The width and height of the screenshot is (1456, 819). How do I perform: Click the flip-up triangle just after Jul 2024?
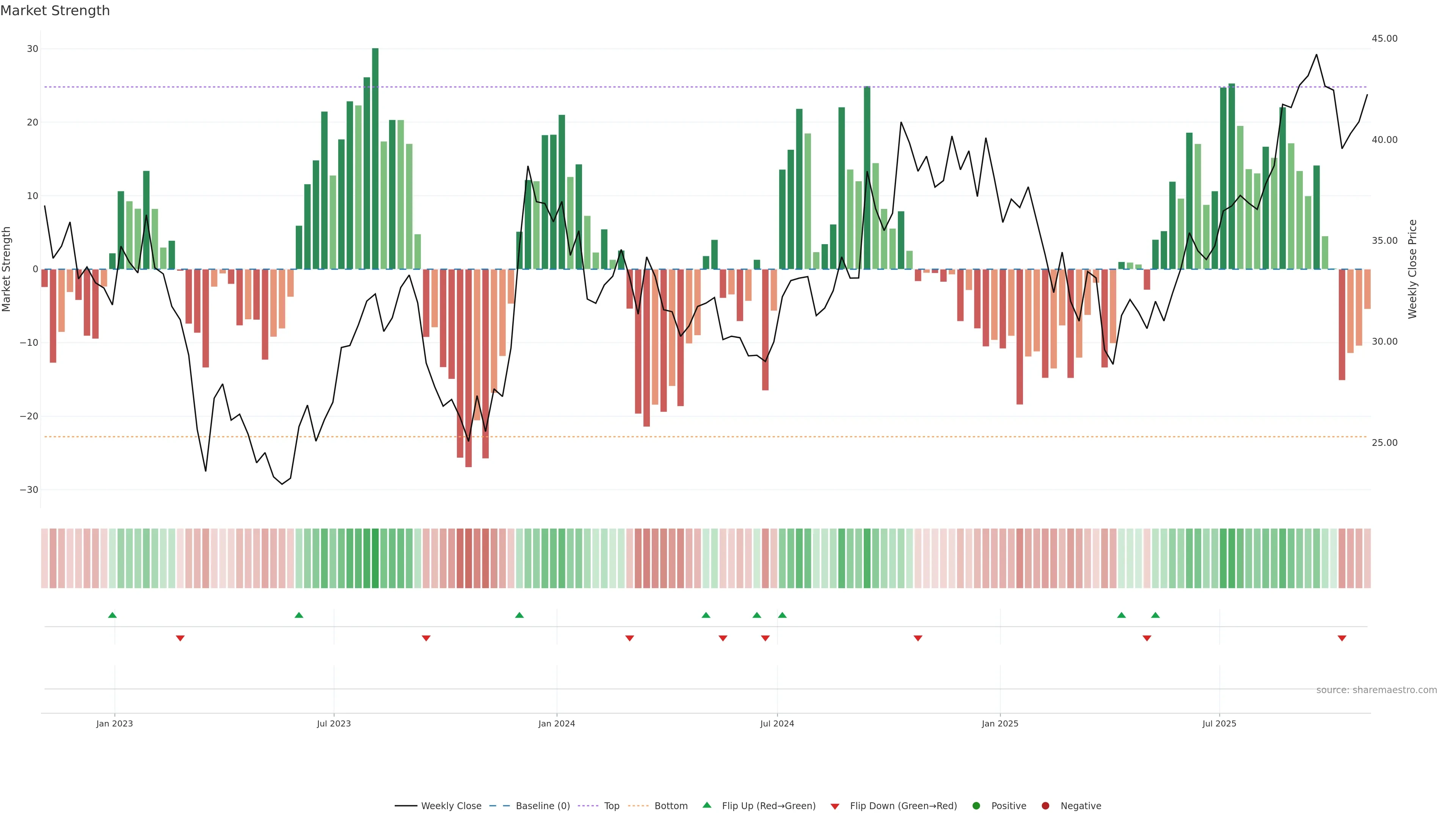tap(782, 615)
